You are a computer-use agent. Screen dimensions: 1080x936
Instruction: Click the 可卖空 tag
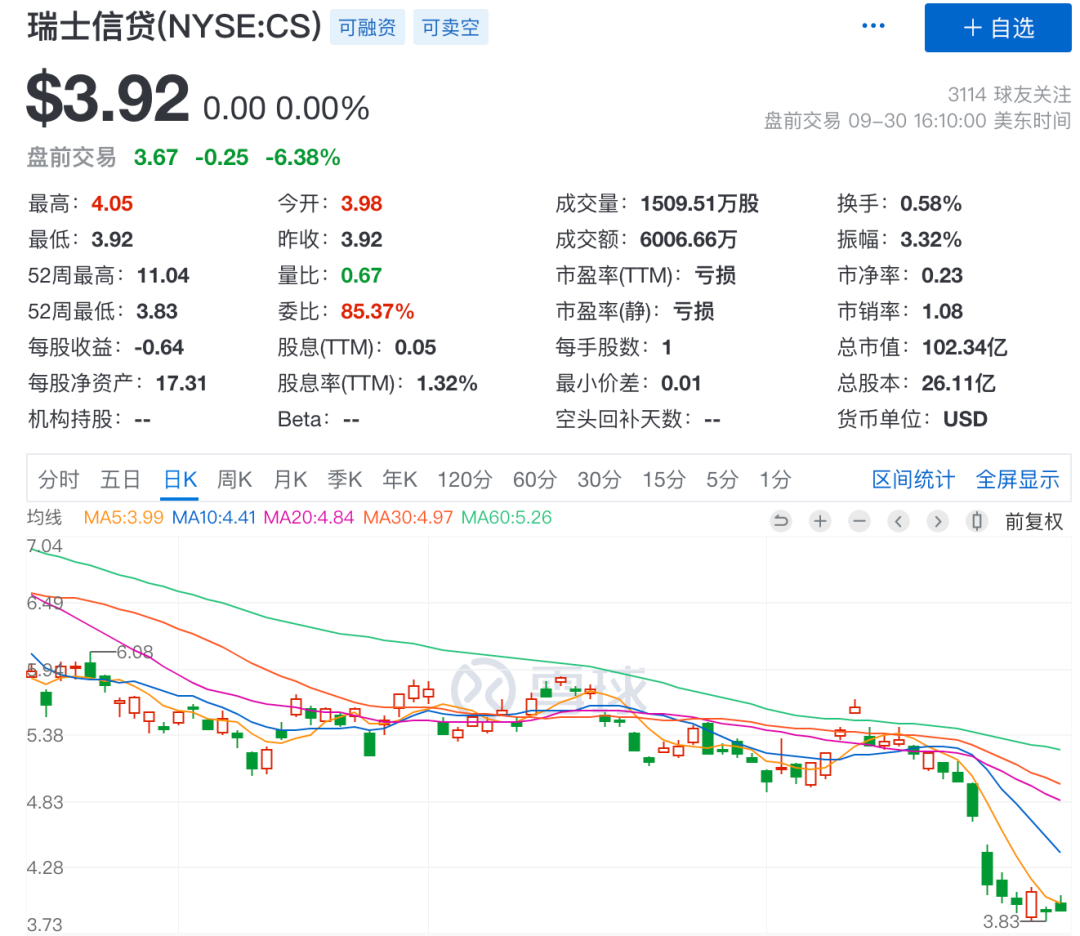450,28
